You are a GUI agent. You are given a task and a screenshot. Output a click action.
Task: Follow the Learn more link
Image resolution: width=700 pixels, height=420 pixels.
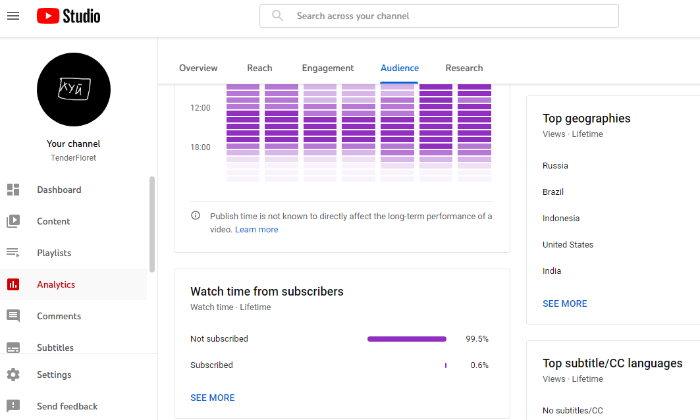click(257, 229)
